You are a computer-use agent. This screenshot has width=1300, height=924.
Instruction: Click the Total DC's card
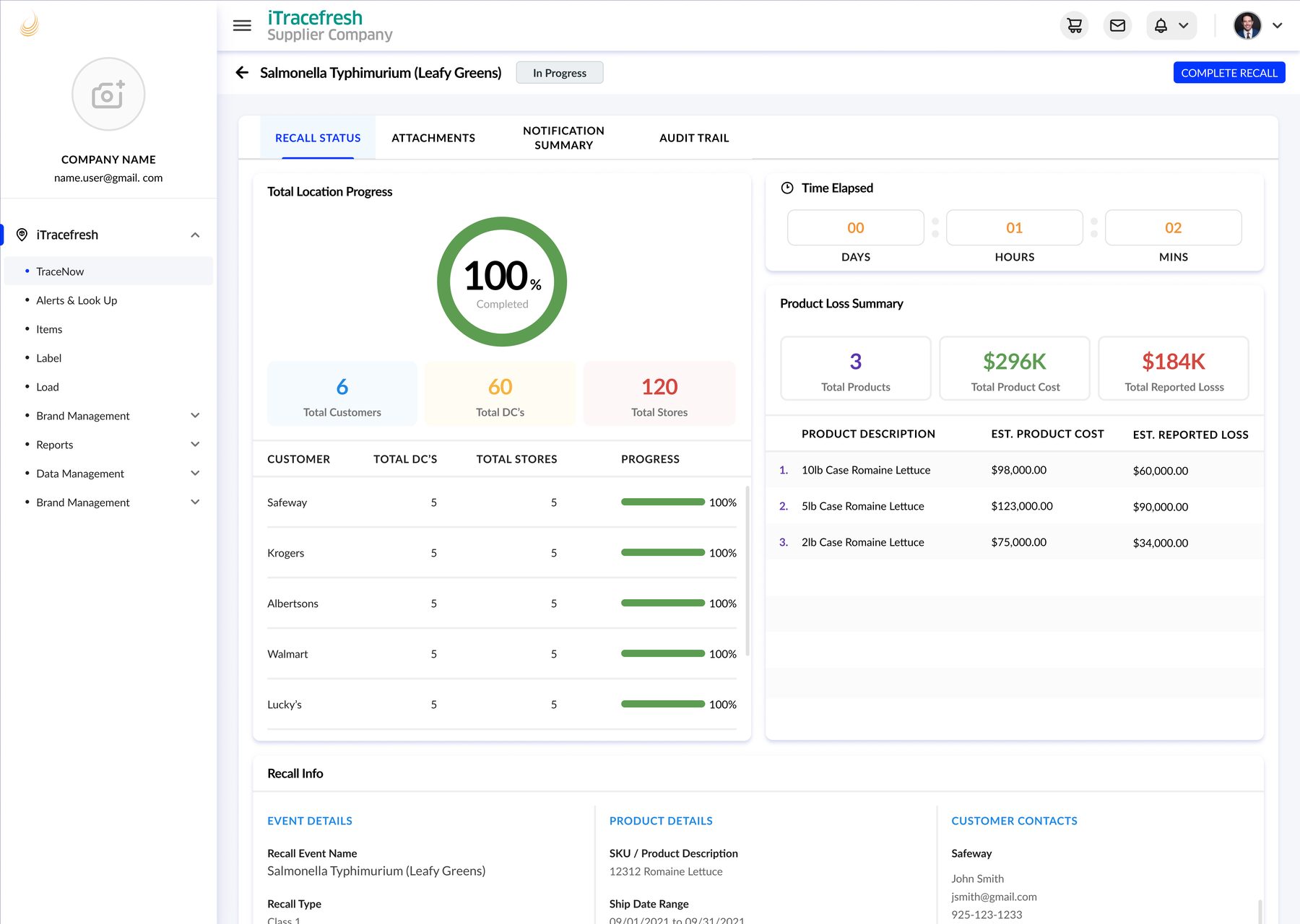[500, 393]
